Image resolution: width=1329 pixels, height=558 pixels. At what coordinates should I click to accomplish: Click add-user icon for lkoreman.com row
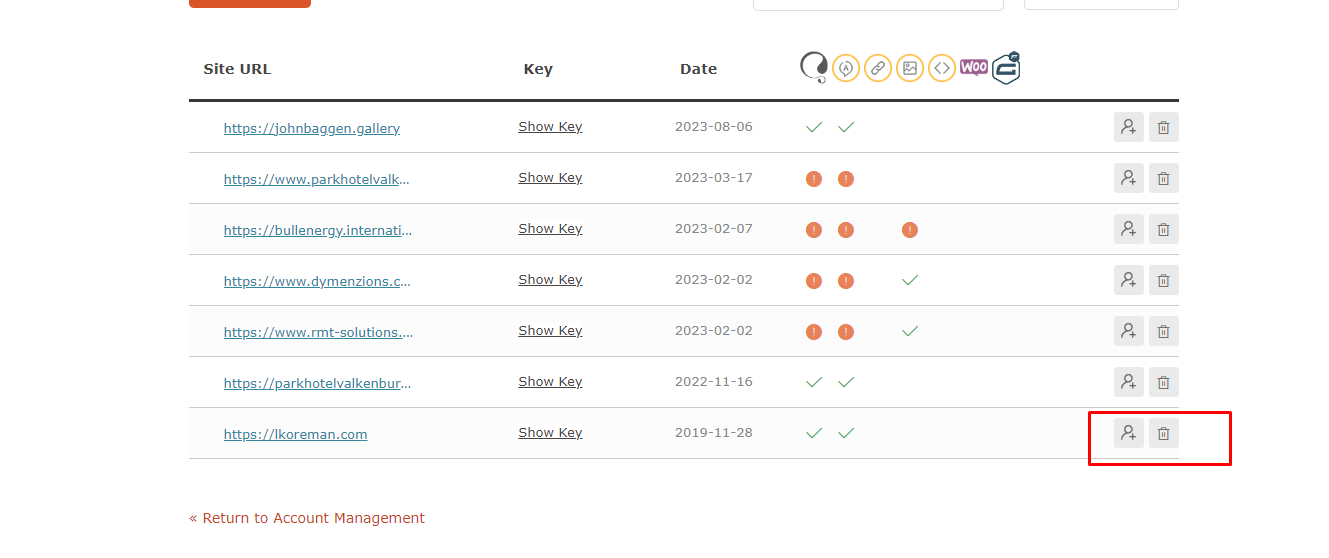click(x=1129, y=433)
